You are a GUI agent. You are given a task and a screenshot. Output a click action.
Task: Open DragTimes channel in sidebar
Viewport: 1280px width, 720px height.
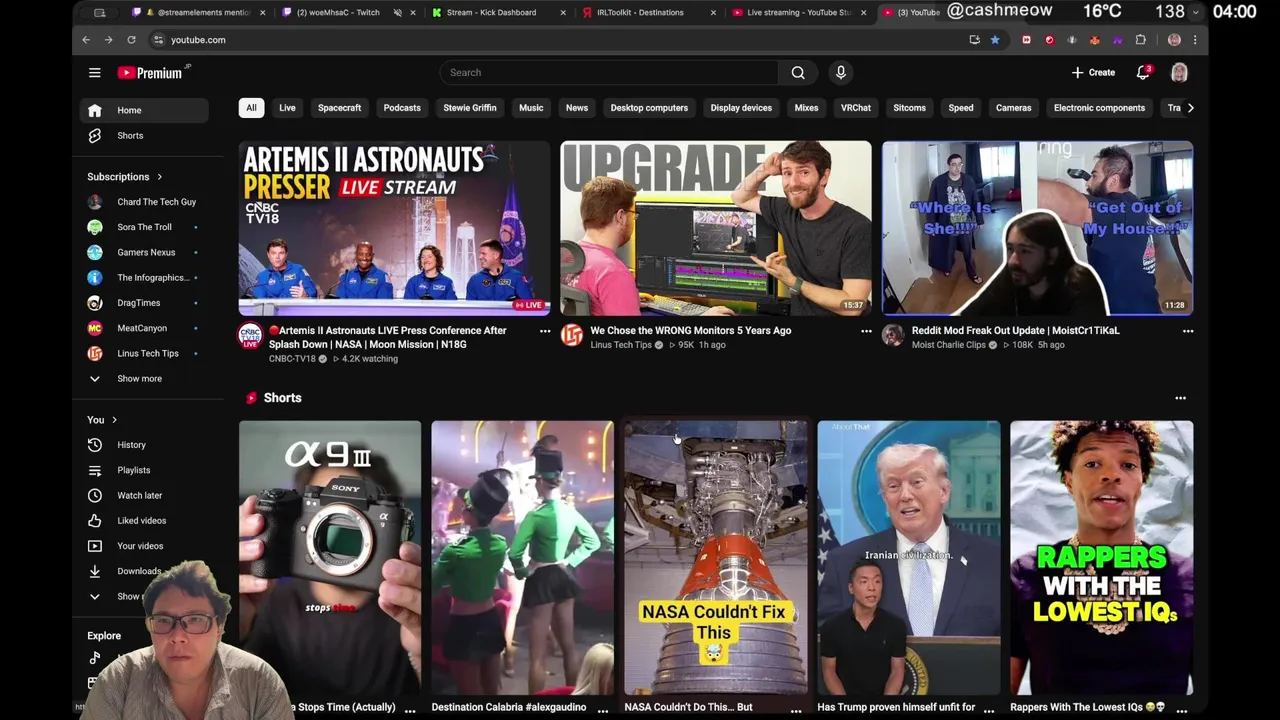[x=144, y=303]
